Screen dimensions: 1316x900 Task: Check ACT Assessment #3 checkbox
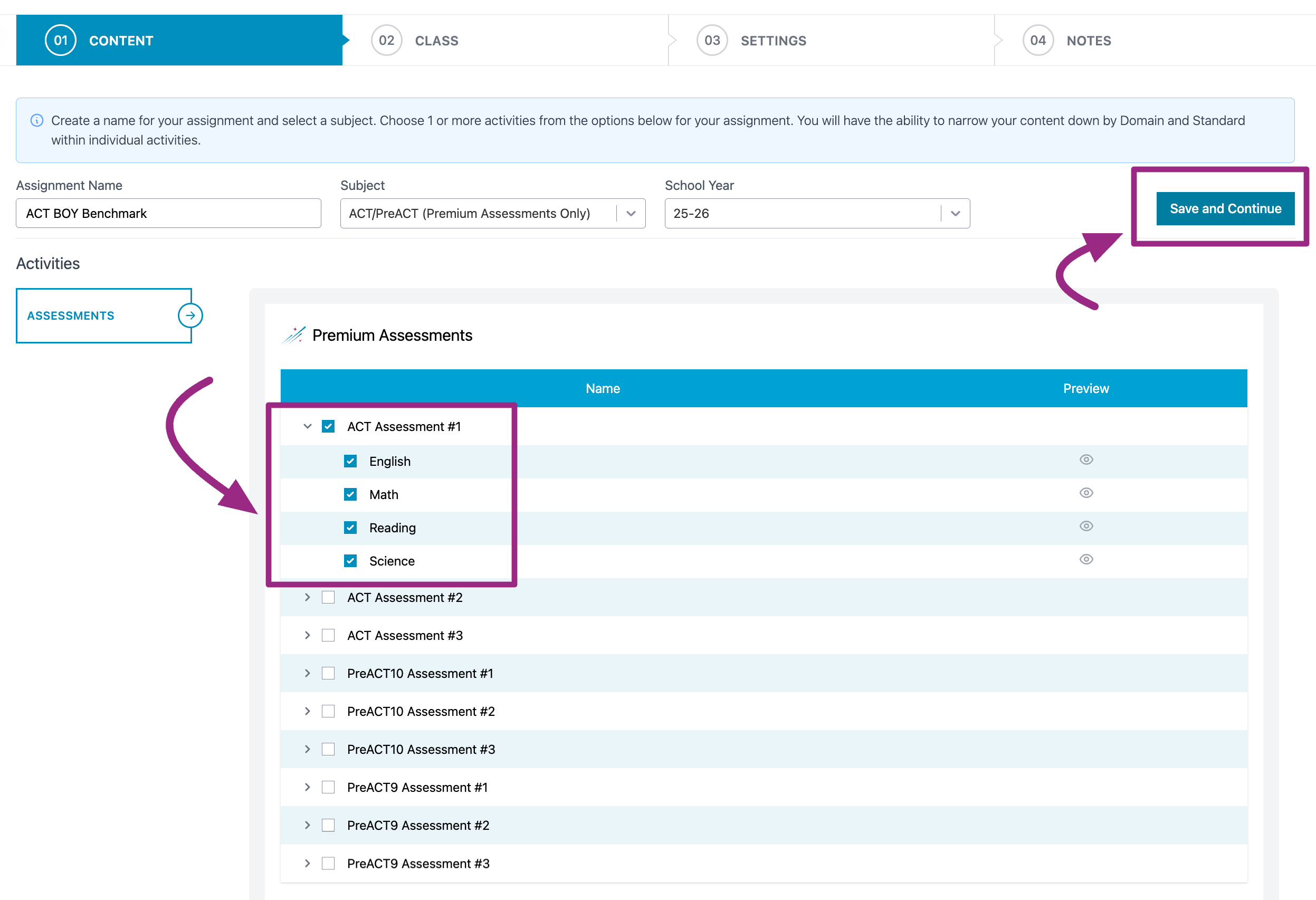[x=328, y=635]
